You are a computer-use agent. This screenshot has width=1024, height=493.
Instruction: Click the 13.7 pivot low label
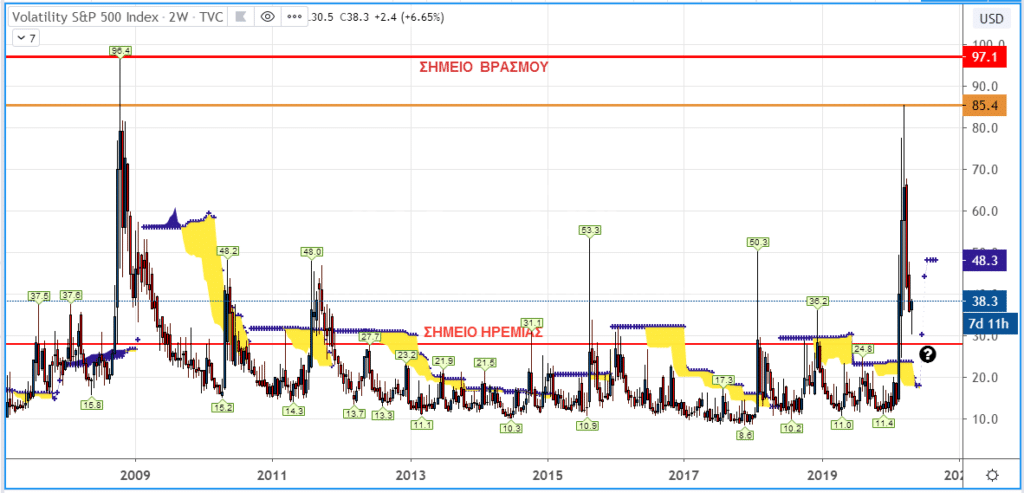(x=356, y=413)
